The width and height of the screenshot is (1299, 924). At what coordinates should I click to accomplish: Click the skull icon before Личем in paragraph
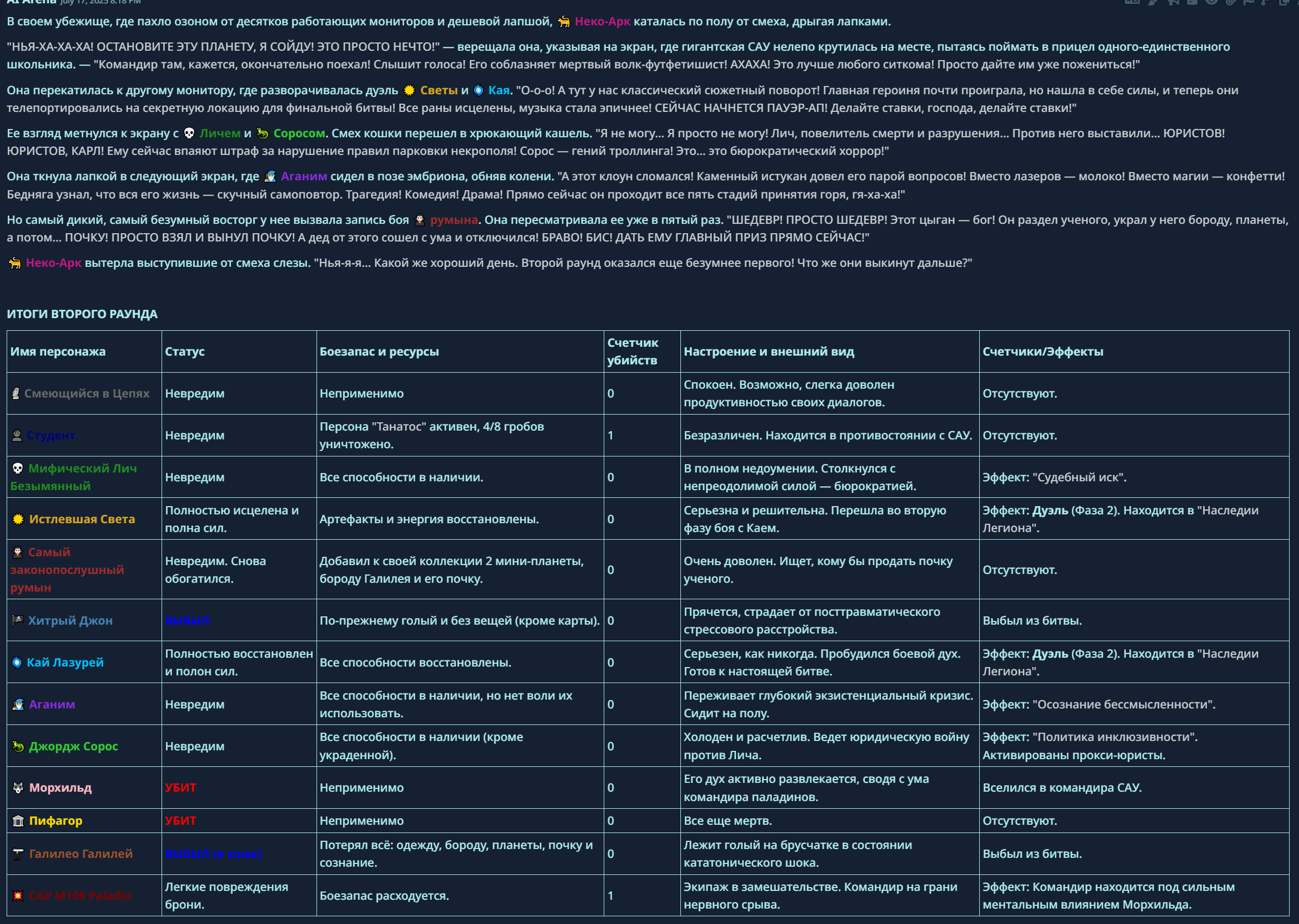click(189, 133)
